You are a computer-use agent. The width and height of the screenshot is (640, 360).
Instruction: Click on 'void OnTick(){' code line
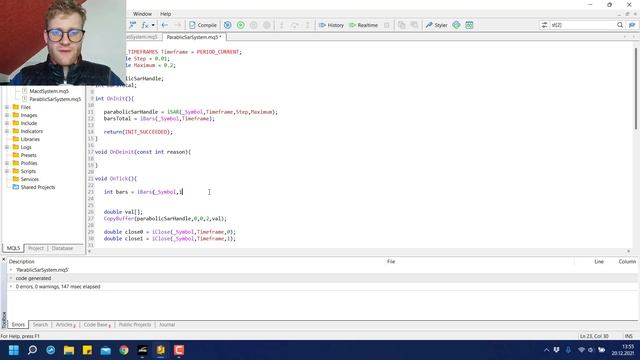pyautogui.click(x=116, y=178)
